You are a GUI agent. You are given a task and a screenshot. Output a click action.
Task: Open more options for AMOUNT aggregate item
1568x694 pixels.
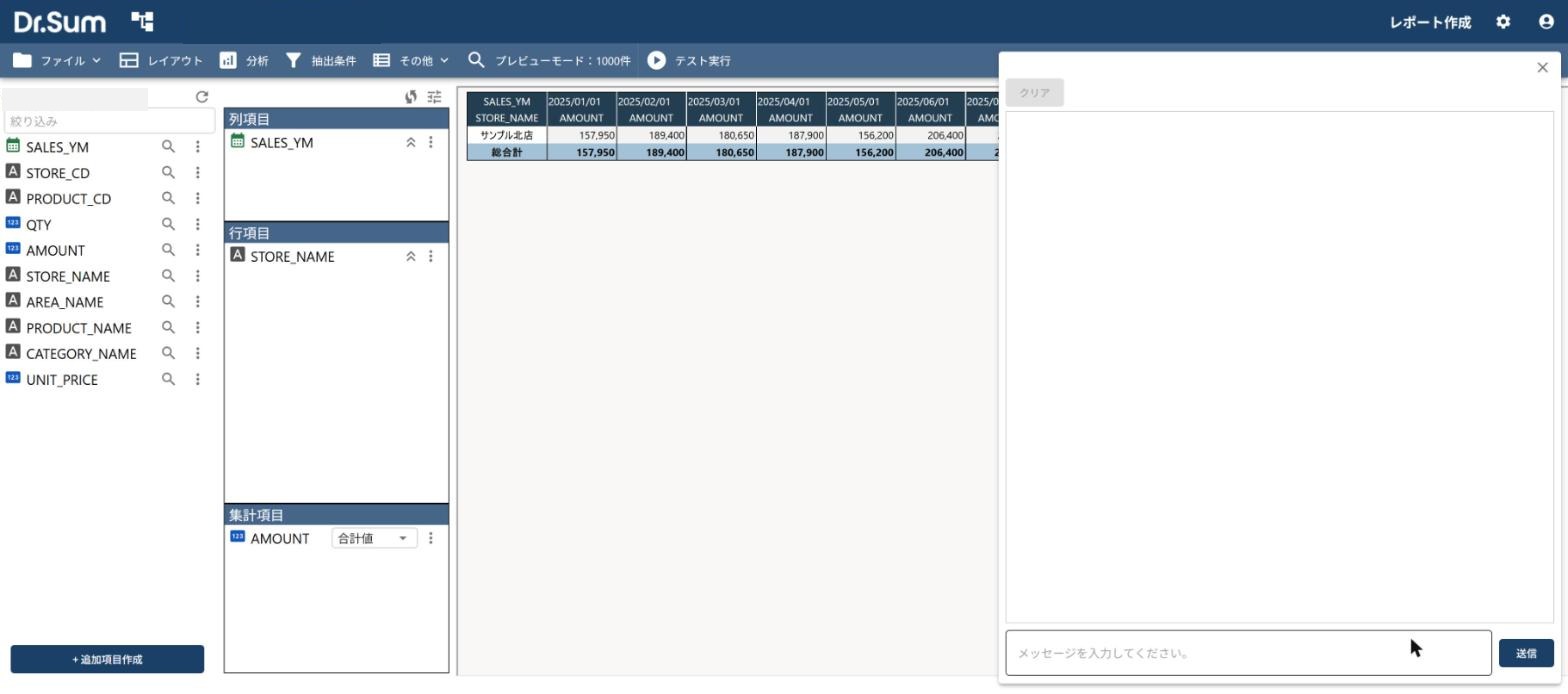431,538
